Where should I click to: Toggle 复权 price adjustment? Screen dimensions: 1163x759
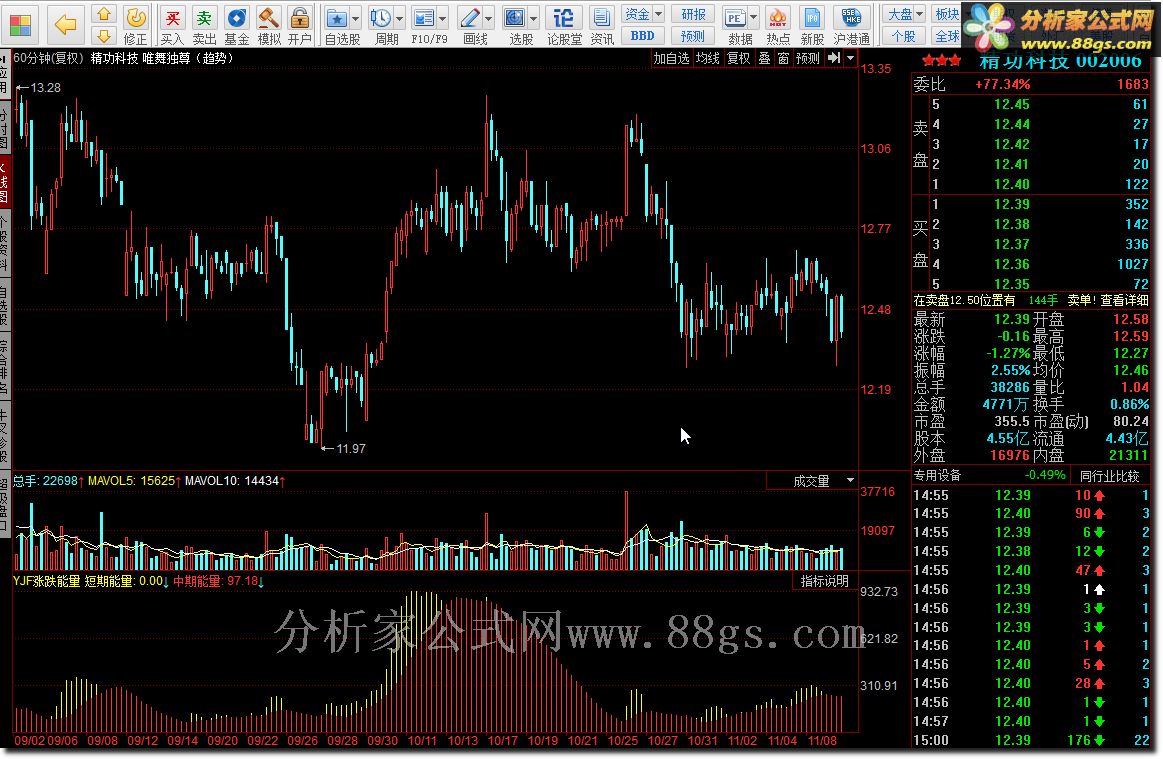click(738, 58)
